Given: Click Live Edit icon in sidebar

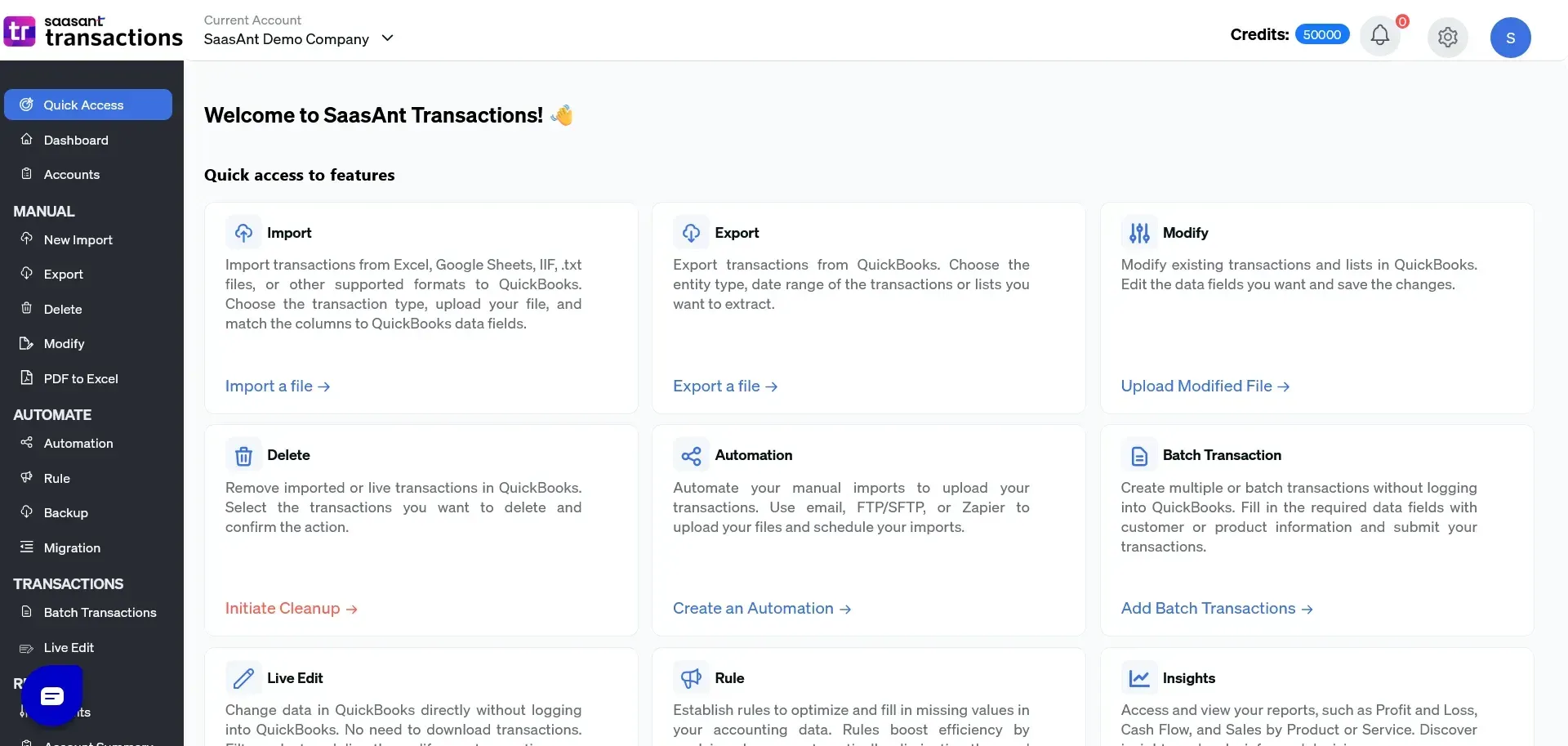Looking at the screenshot, I should coord(27,647).
